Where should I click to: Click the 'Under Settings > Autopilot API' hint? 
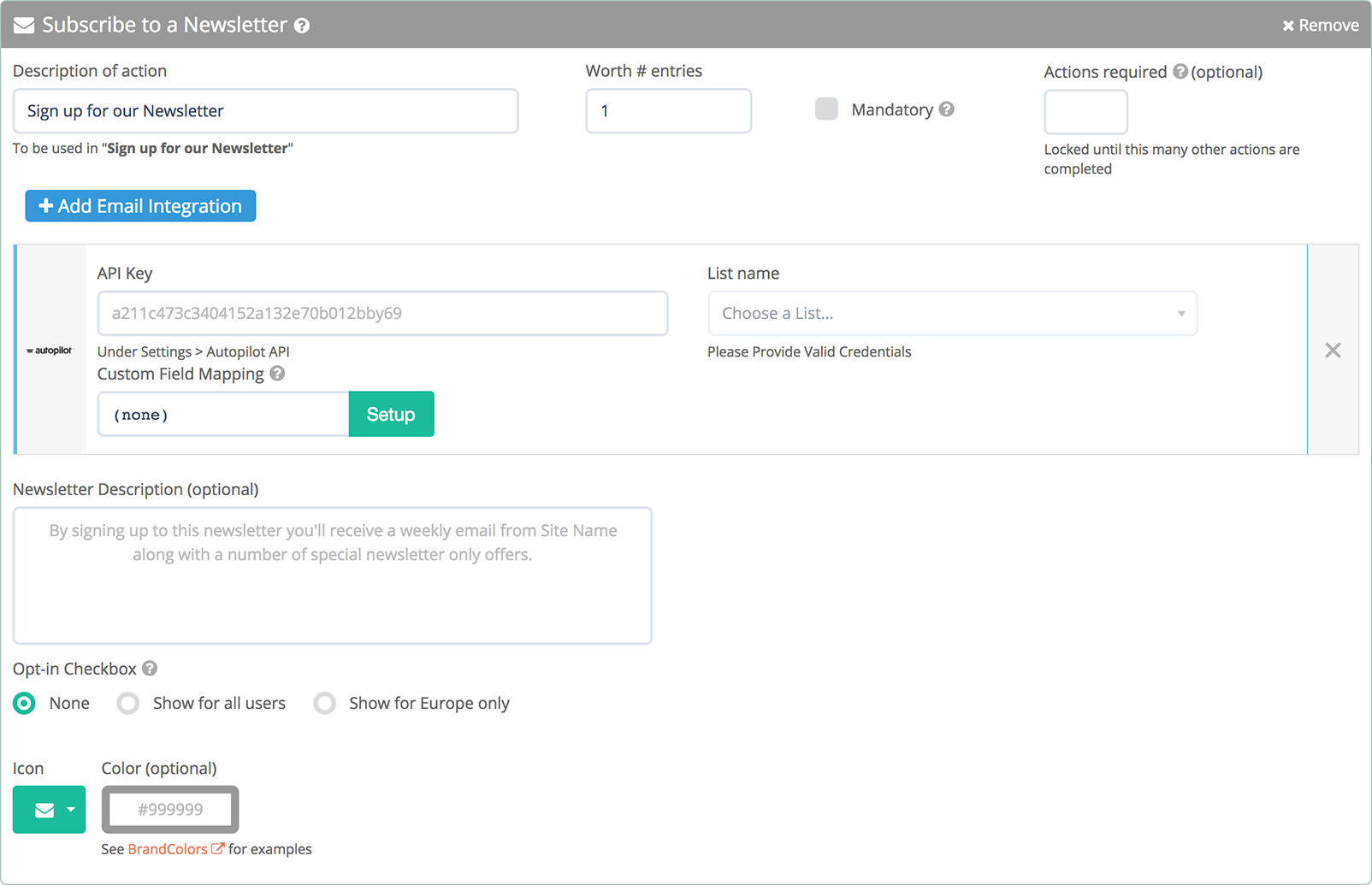click(193, 351)
